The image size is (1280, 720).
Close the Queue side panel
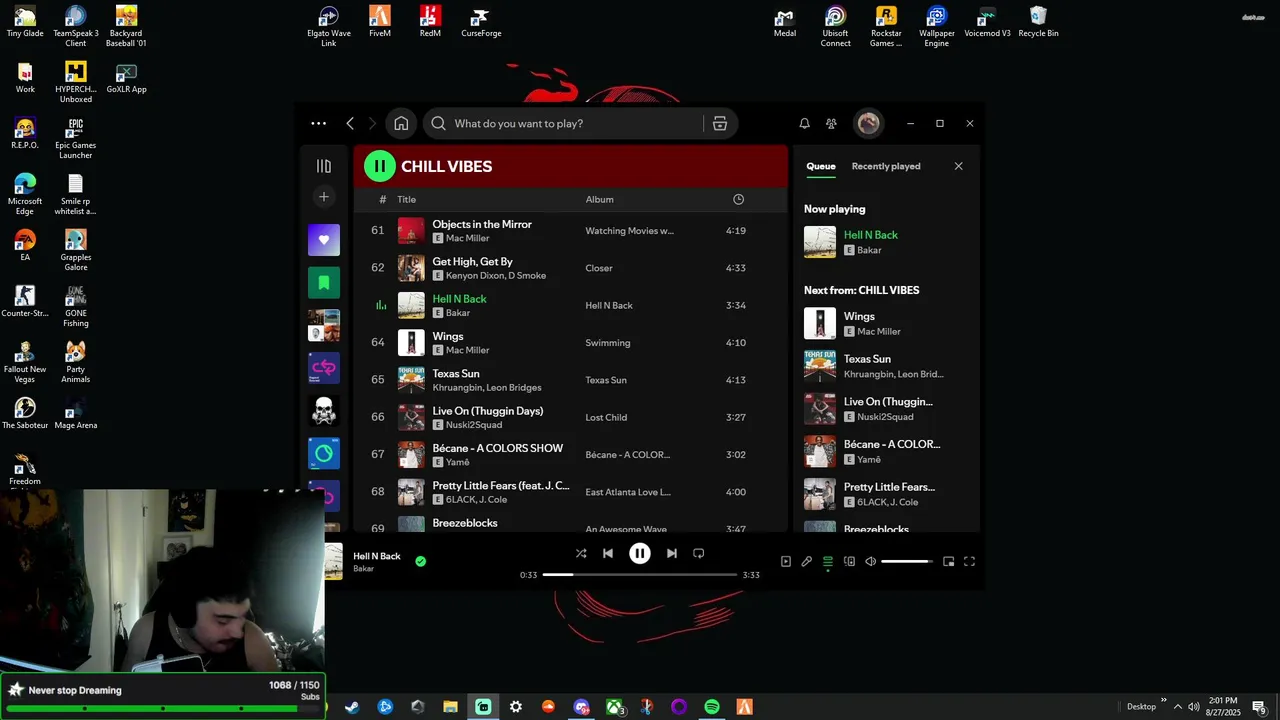point(958,166)
